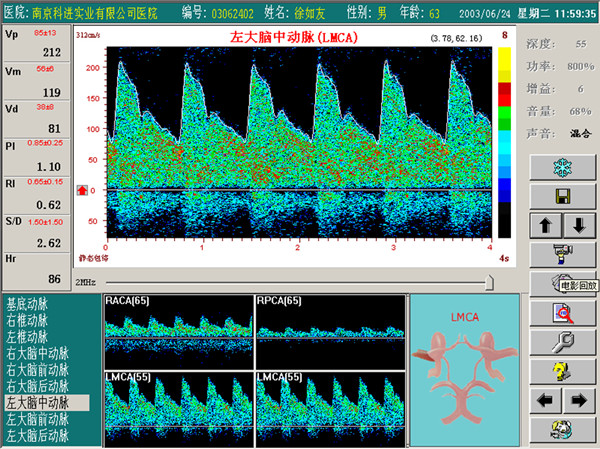Click the floppy disk save button
The height and width of the screenshot is (449, 600).
(562, 196)
